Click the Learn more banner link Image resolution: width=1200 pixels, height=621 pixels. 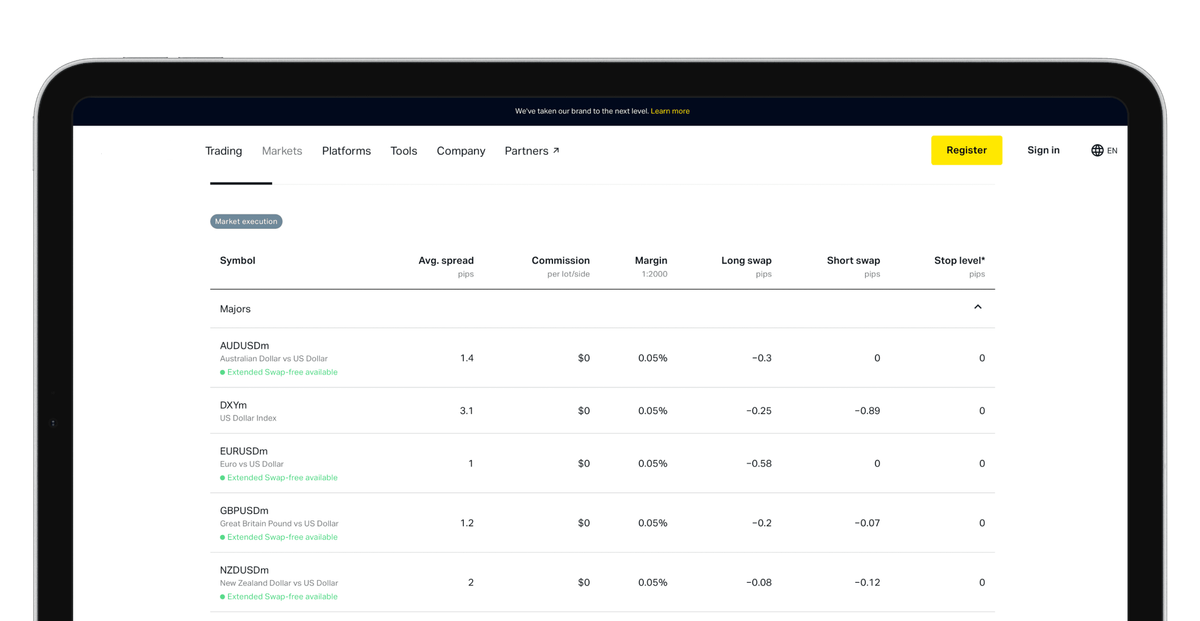click(x=670, y=111)
